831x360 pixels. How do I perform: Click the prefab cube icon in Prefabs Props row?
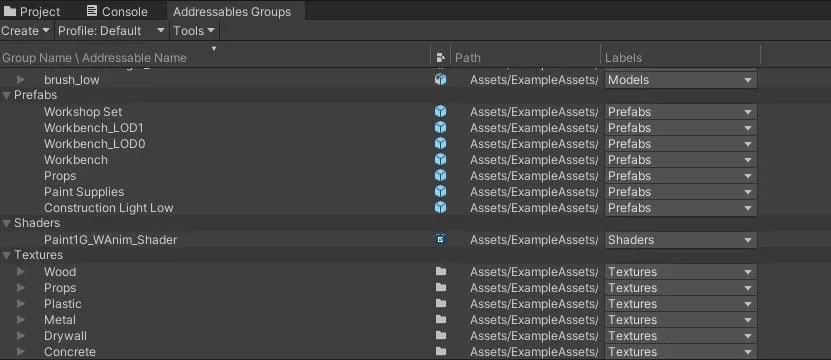click(x=440, y=175)
